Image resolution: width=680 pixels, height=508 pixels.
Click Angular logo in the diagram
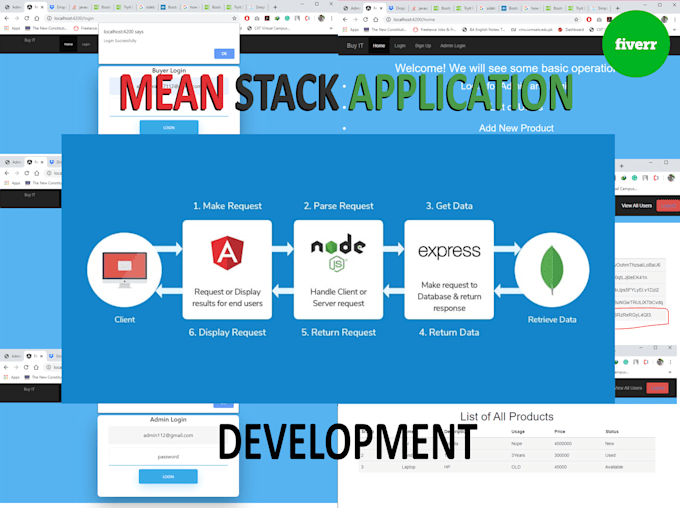click(227, 253)
